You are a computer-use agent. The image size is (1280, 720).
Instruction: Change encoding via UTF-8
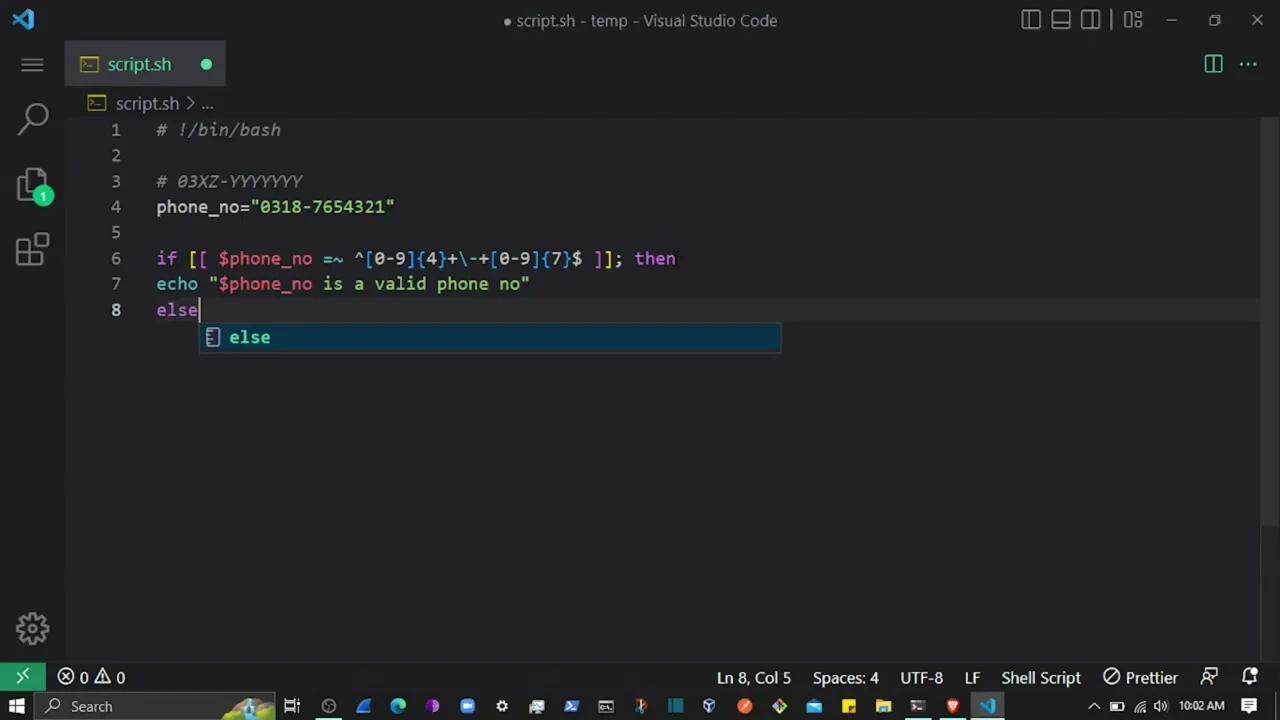[x=921, y=677]
